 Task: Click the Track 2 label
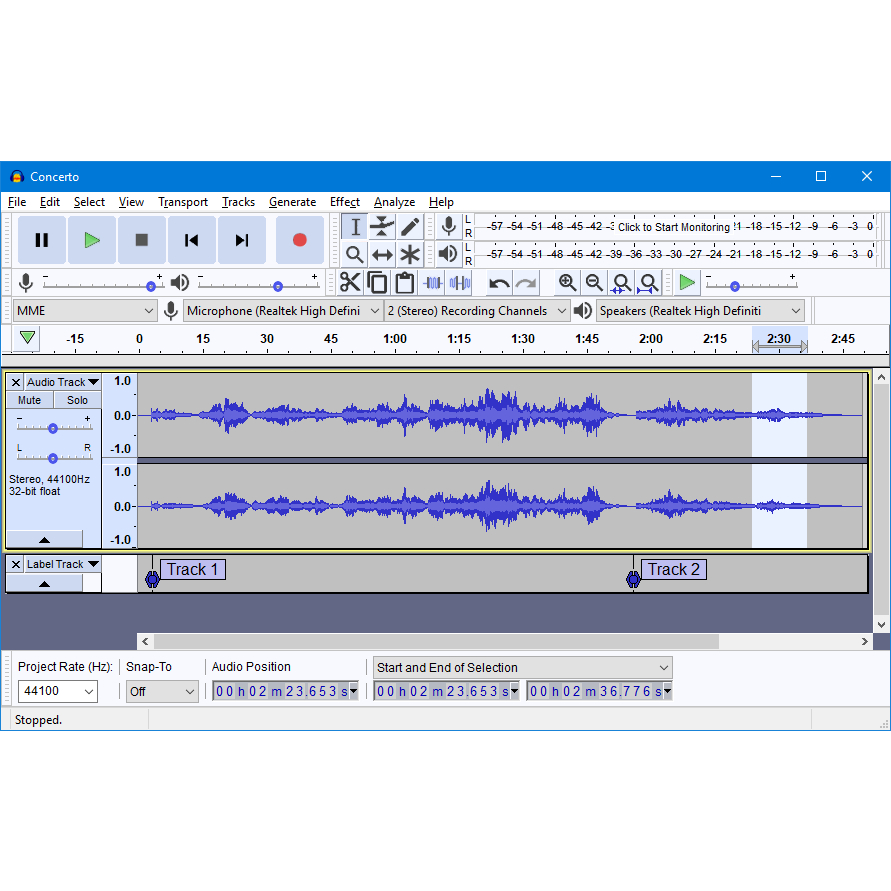[673, 570]
